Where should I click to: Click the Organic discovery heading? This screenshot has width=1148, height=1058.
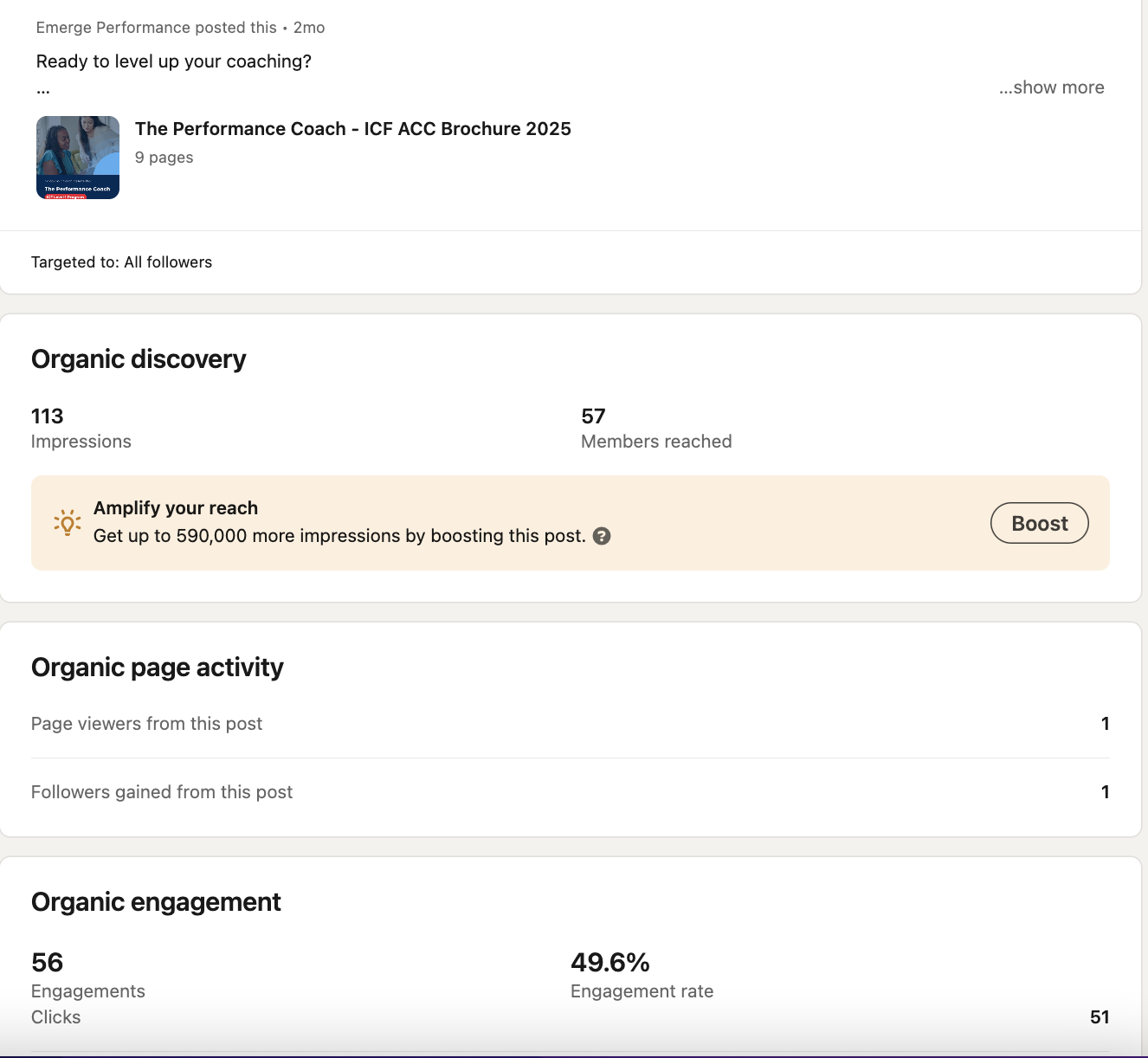click(x=139, y=359)
